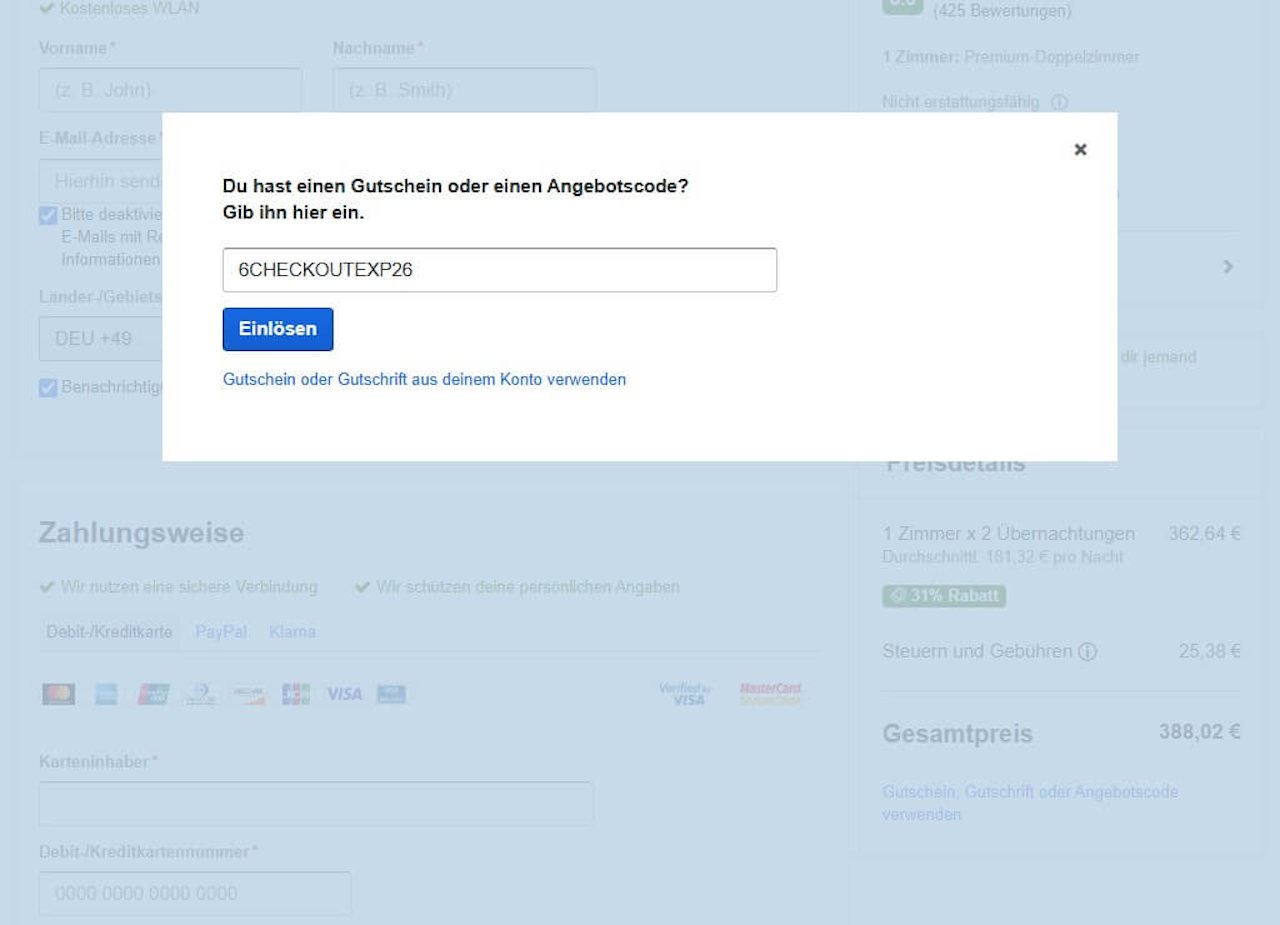Redeem the code with Einlösen button
This screenshot has width=1280, height=925.
click(x=278, y=329)
